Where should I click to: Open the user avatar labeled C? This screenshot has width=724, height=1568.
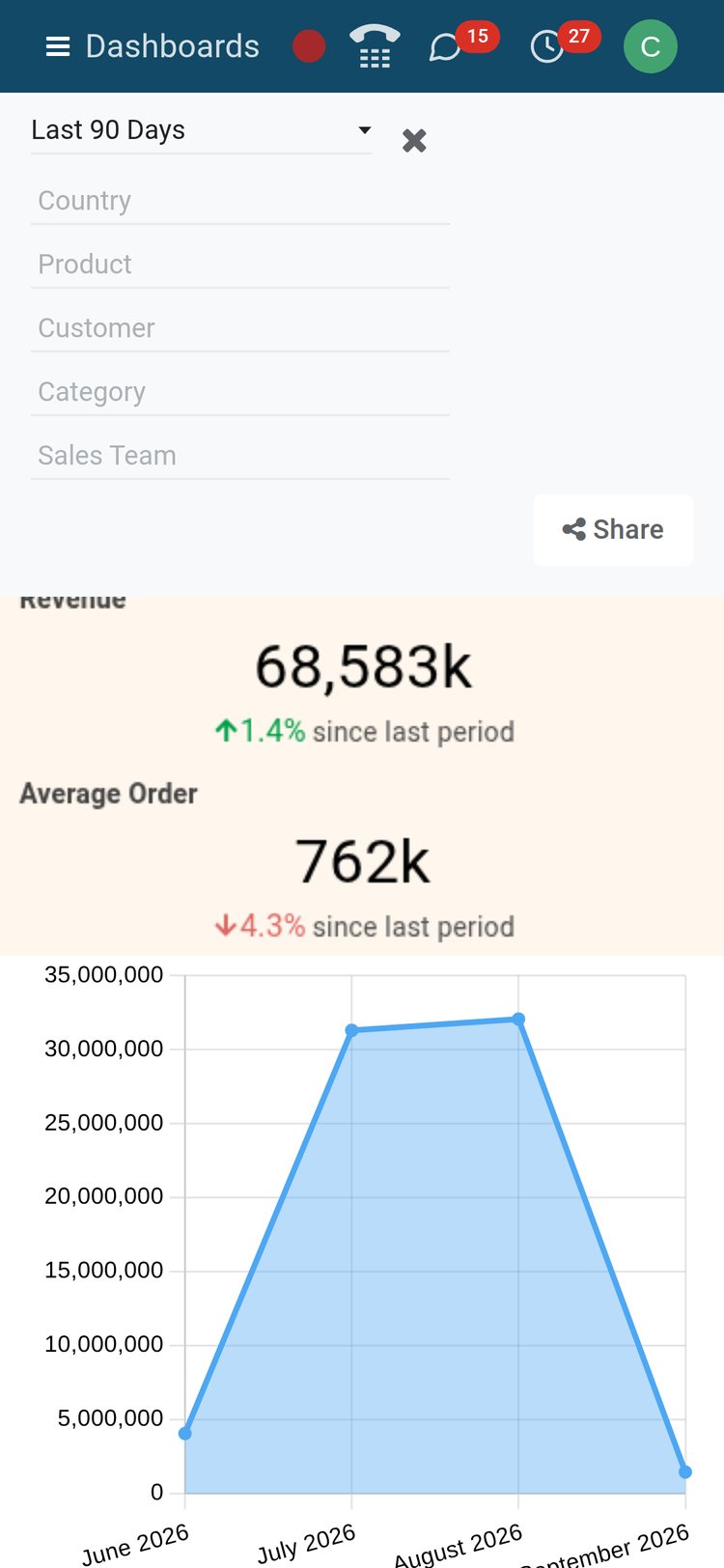(651, 46)
